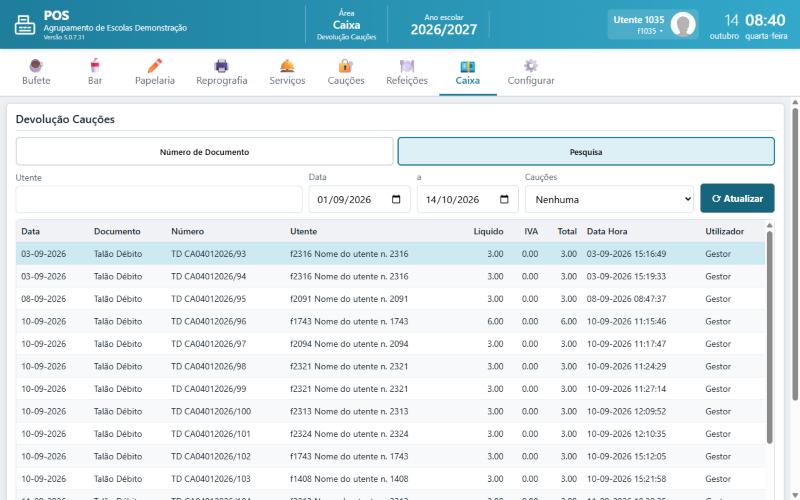800x500 pixels.
Task: Click timestamp 03-09-2026 15:19:33
Action: (x=626, y=276)
